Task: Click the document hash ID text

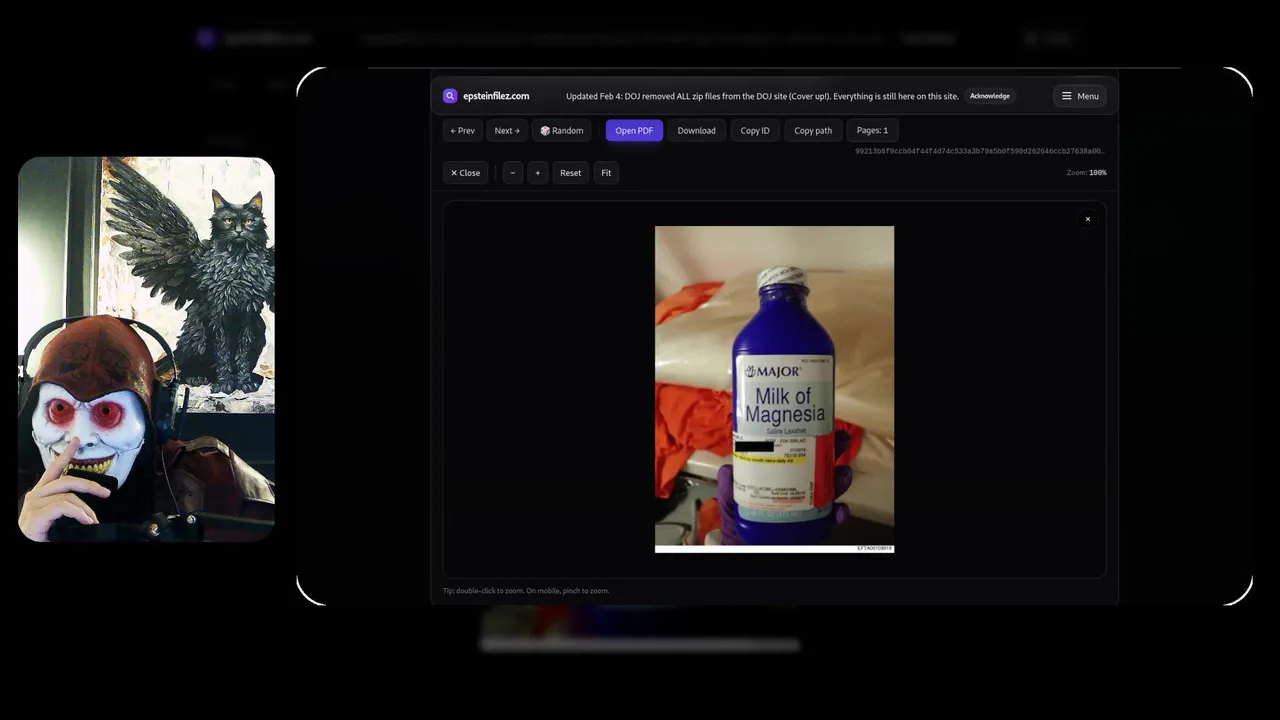Action: tap(980, 151)
